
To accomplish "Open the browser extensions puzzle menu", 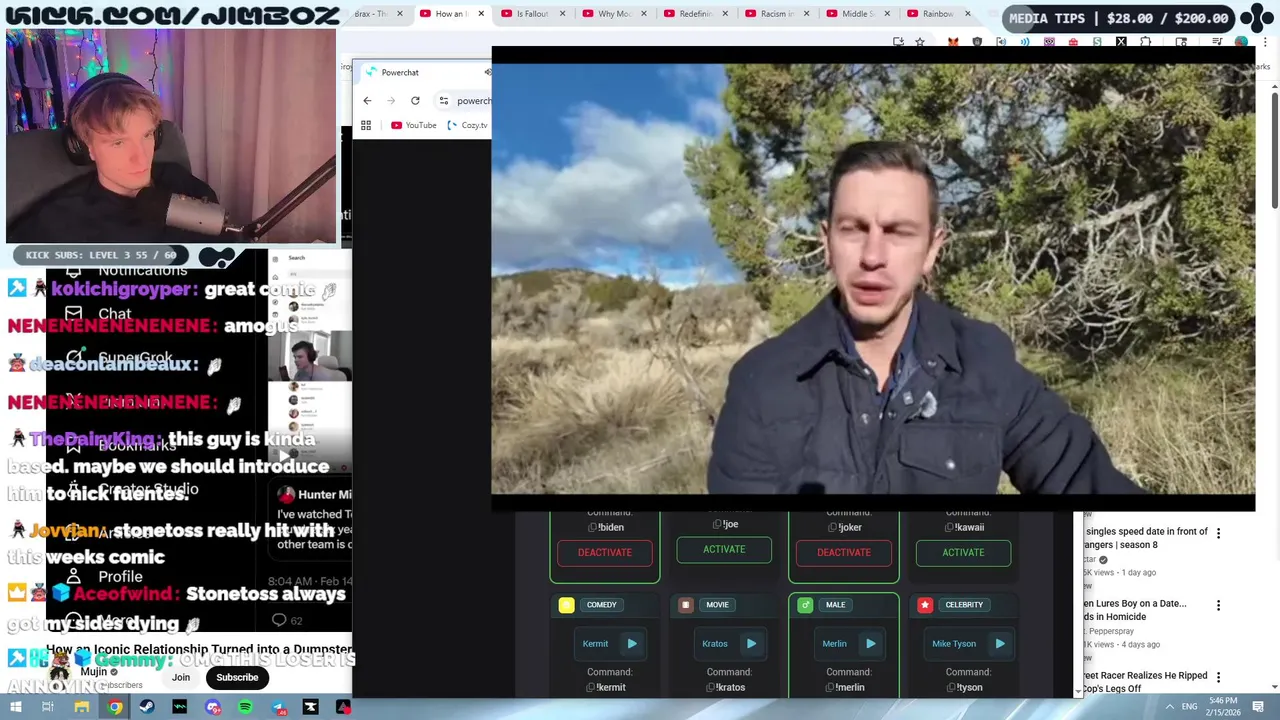I will (x=1145, y=42).
